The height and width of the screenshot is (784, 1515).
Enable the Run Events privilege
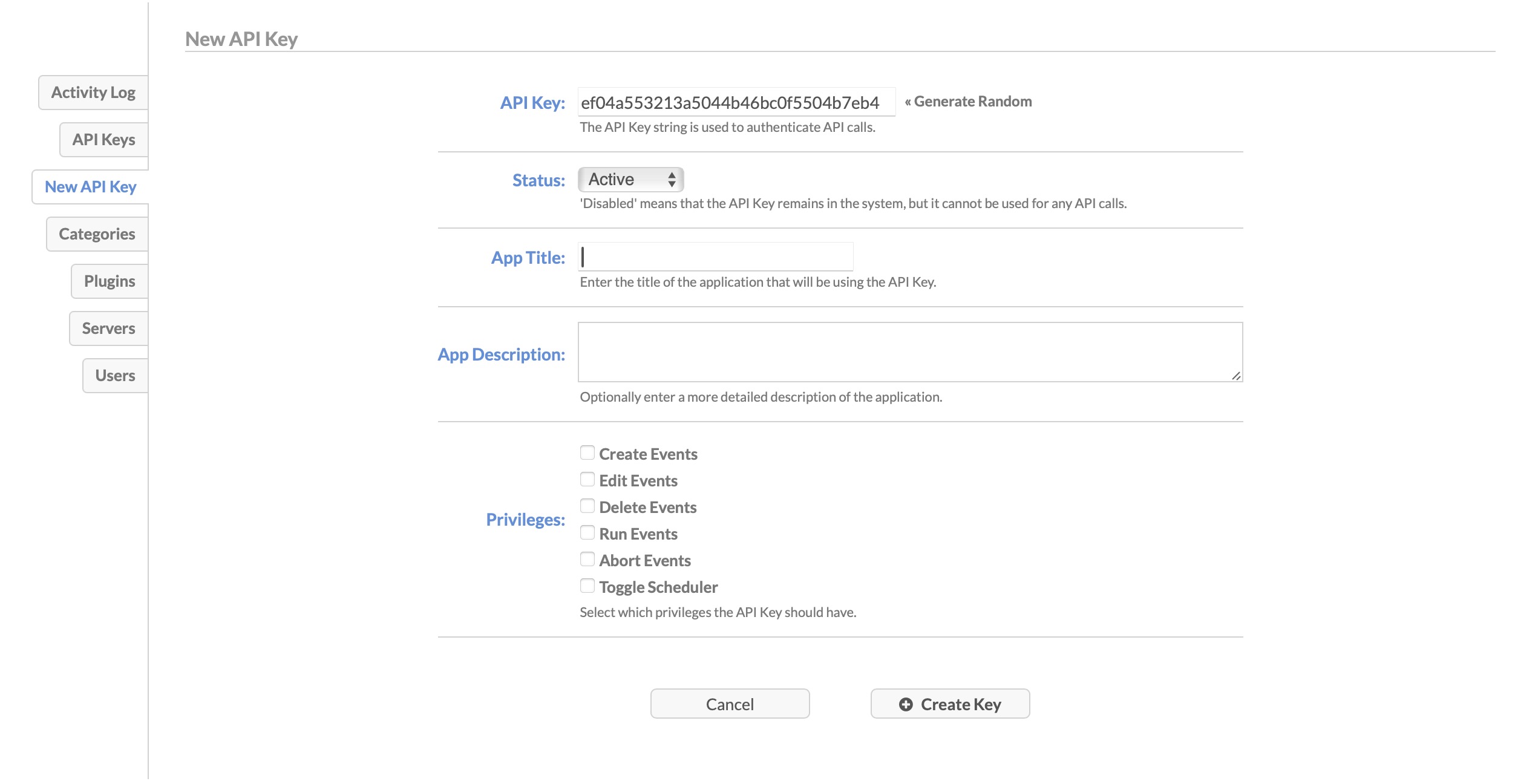tap(587, 532)
